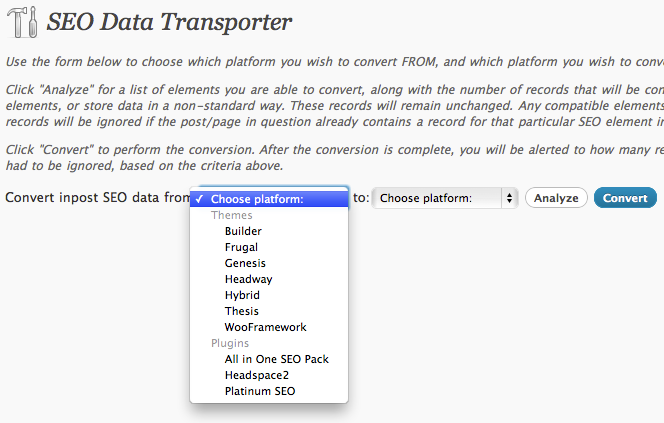Click the Plugins group label

[x=230, y=343]
